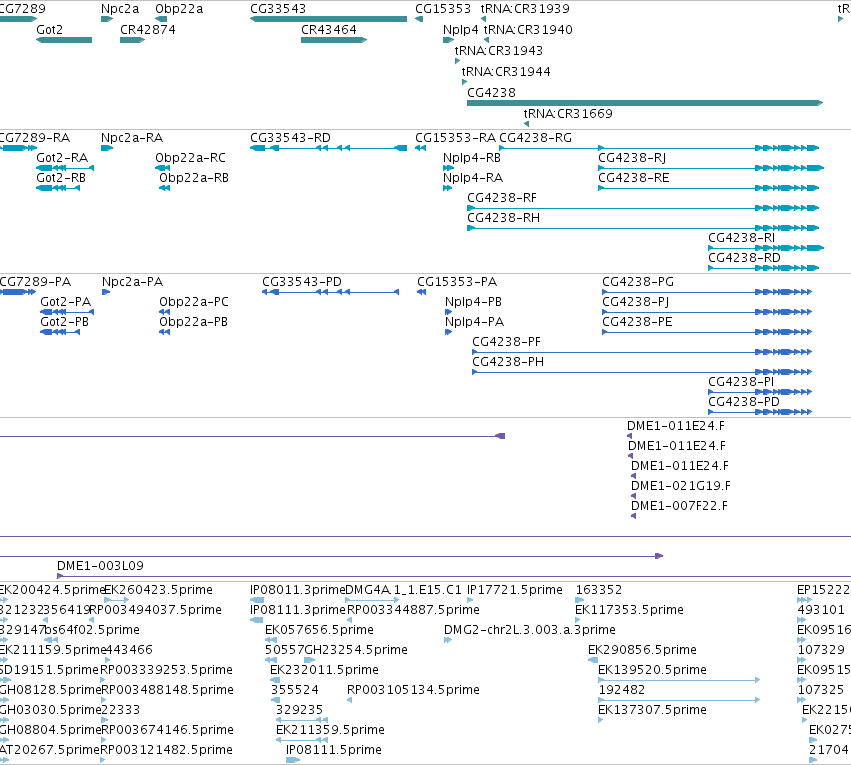The width and height of the screenshot is (851, 765).
Task: Select the Nplp4-RA transcript label
Action: 473,178
